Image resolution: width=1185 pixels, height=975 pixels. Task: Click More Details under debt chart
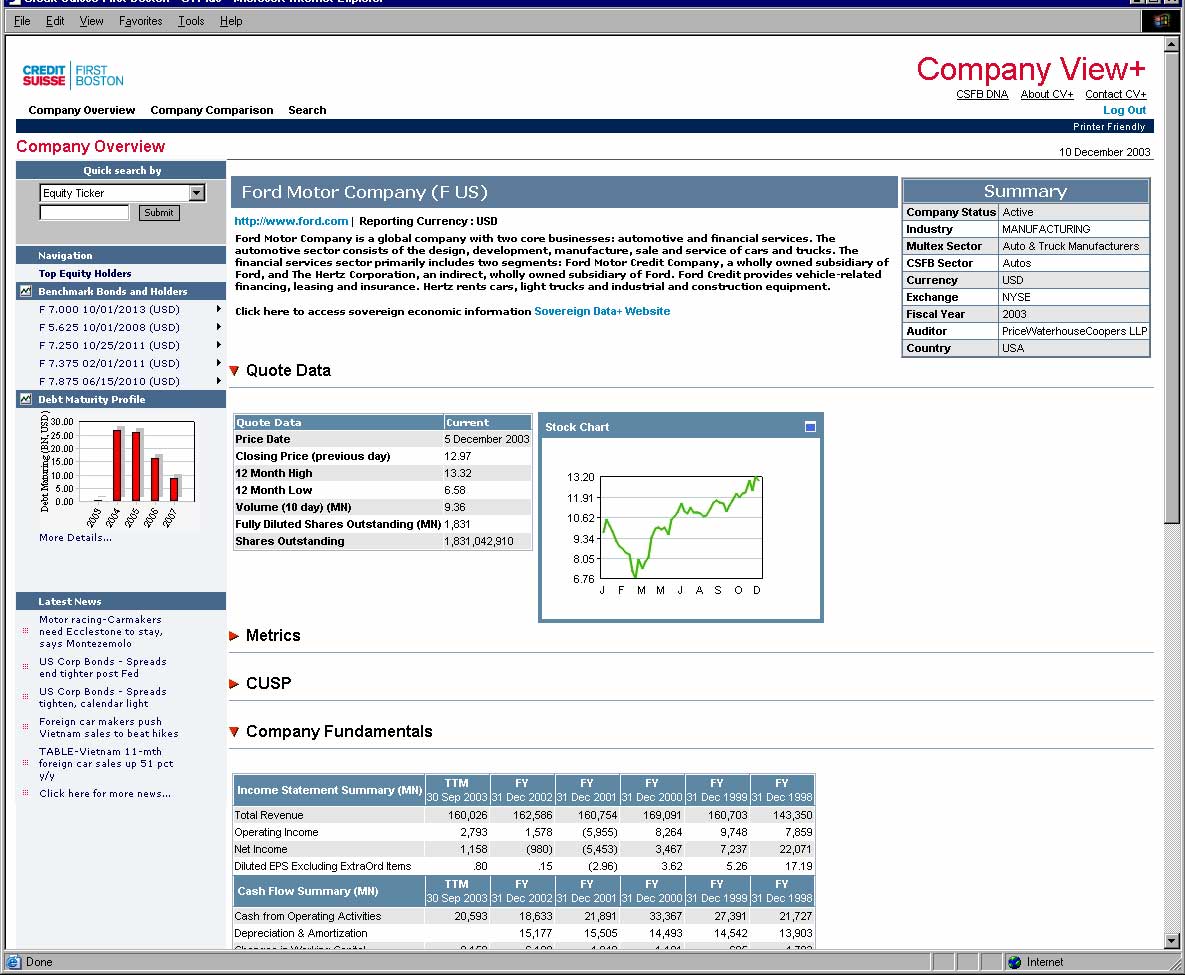tap(75, 537)
